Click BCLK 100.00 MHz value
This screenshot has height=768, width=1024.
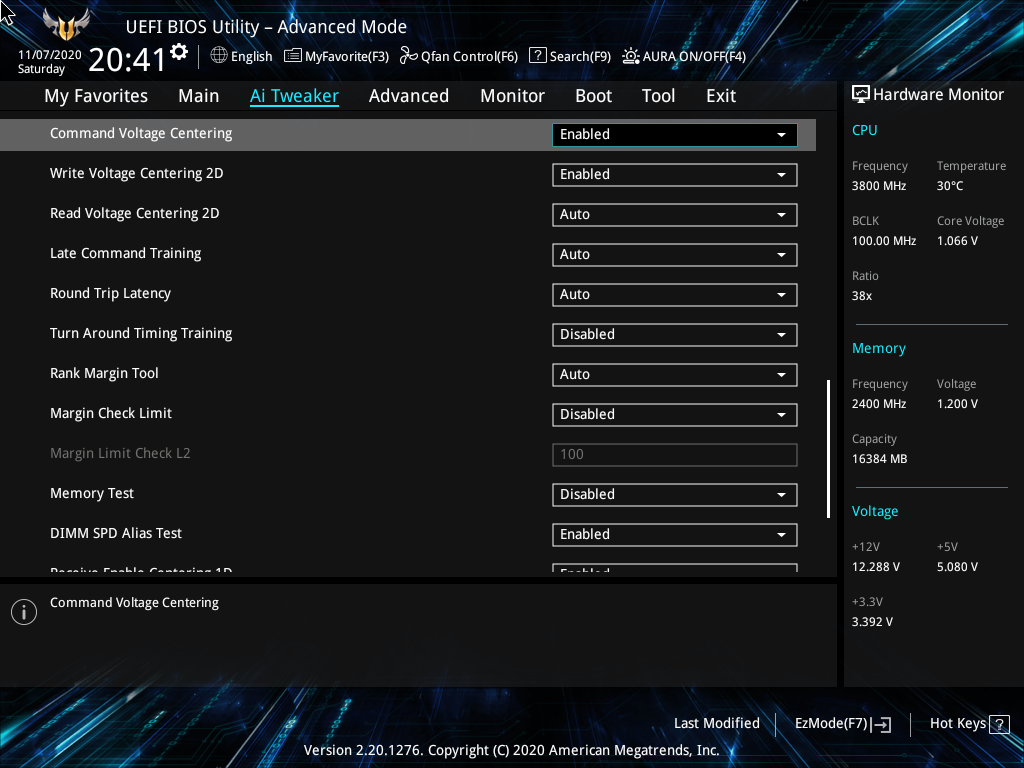tap(884, 241)
